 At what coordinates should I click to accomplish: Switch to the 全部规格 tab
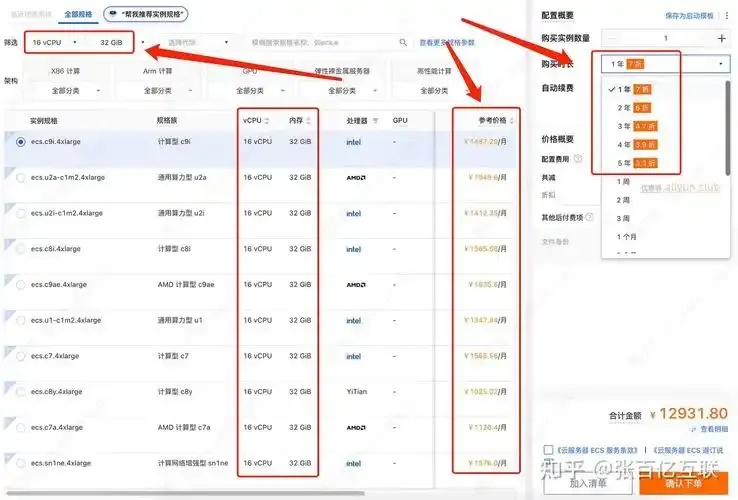tap(79, 15)
